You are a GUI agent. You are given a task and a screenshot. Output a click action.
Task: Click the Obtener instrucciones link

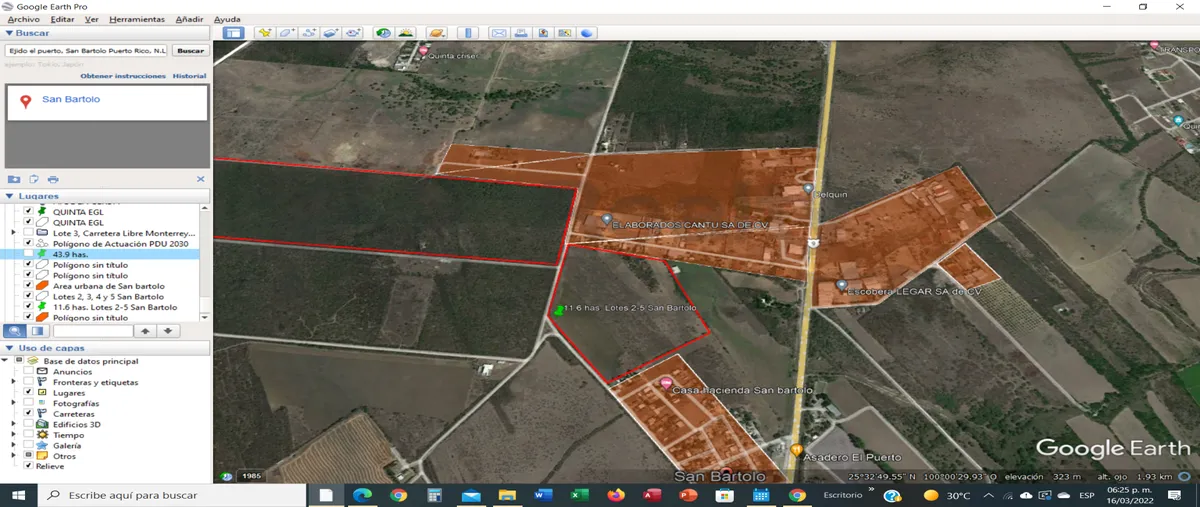coord(123,76)
